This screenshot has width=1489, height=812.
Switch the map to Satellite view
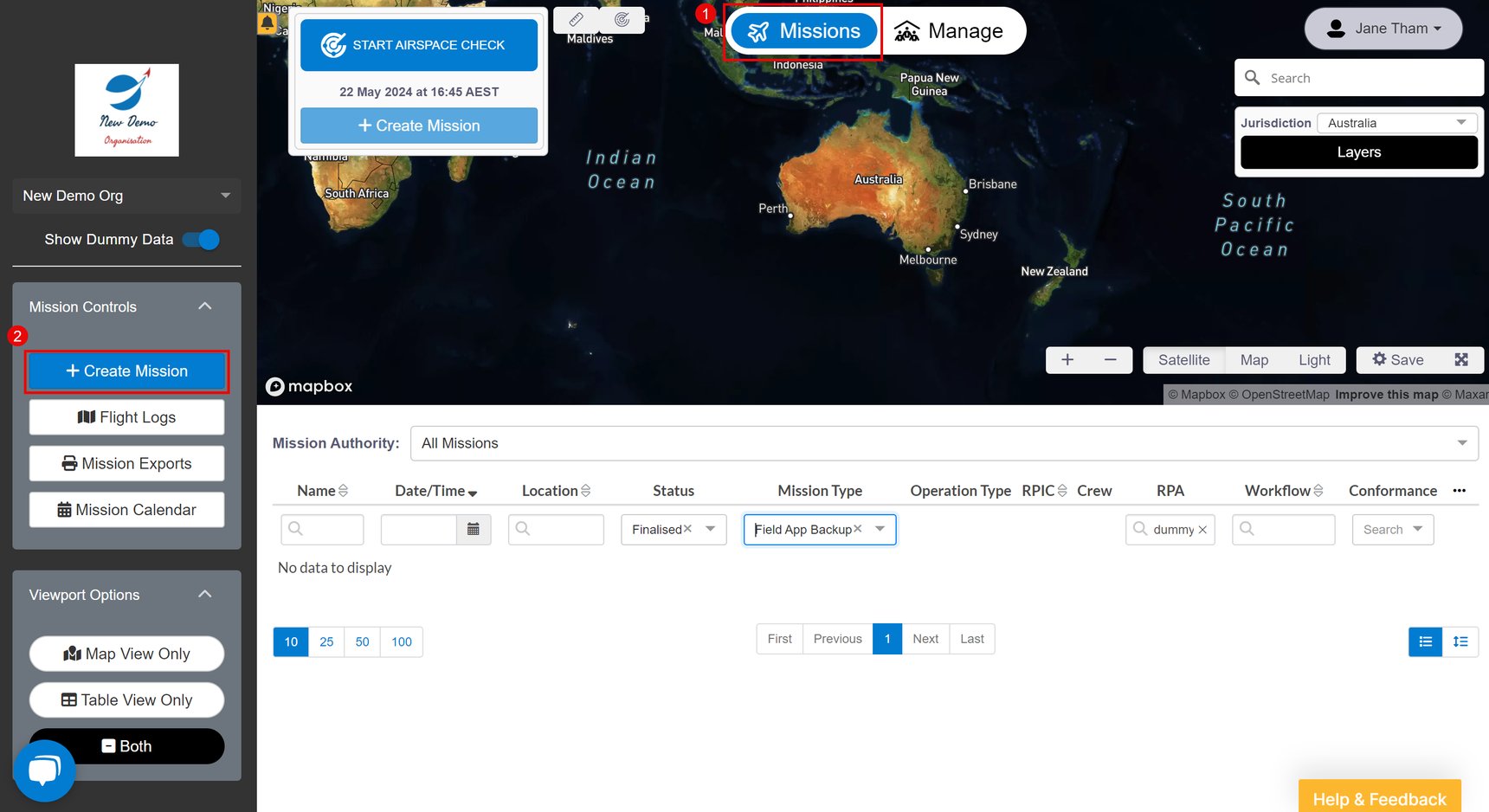click(x=1183, y=359)
